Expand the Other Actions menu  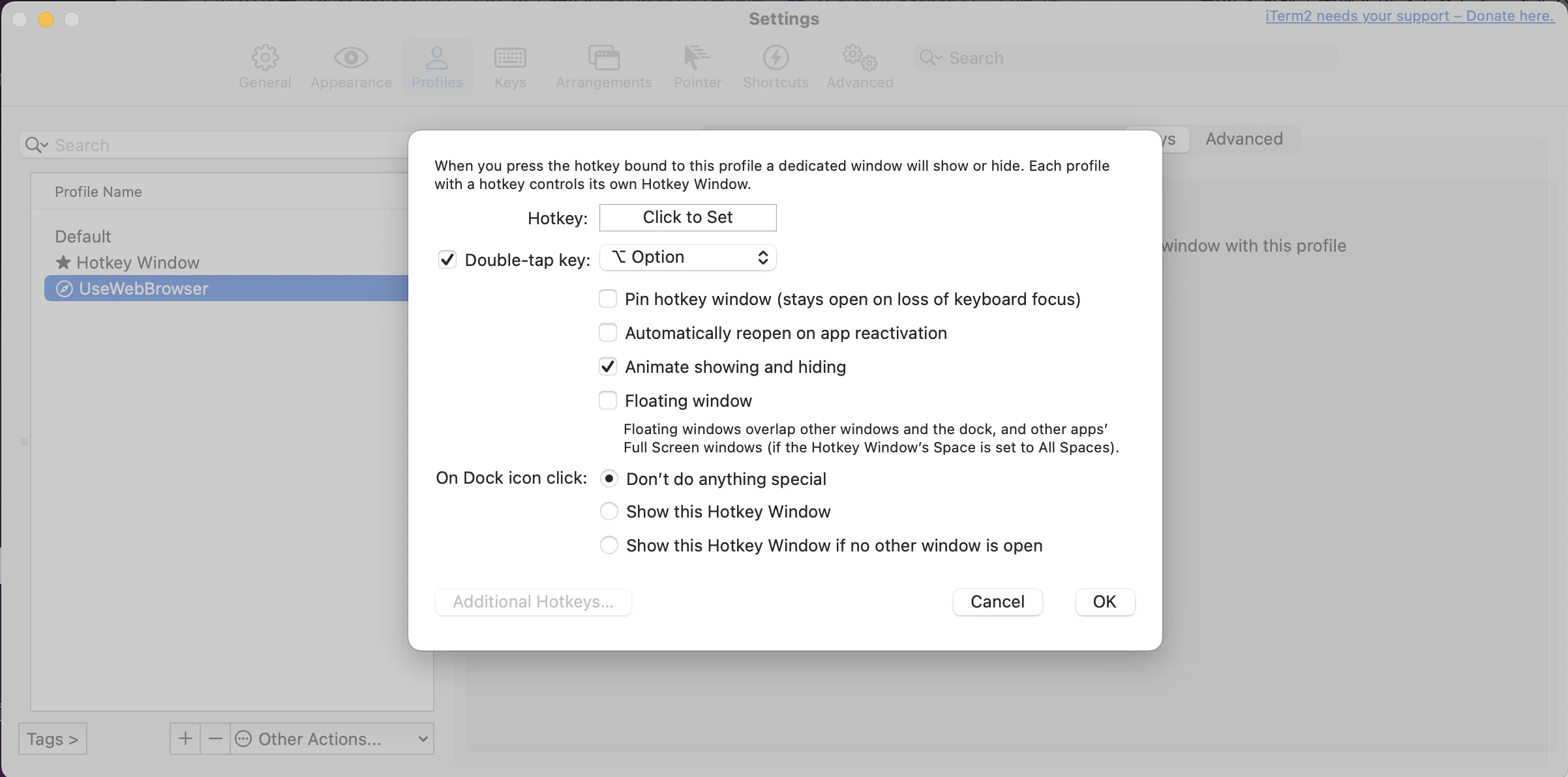coord(332,739)
